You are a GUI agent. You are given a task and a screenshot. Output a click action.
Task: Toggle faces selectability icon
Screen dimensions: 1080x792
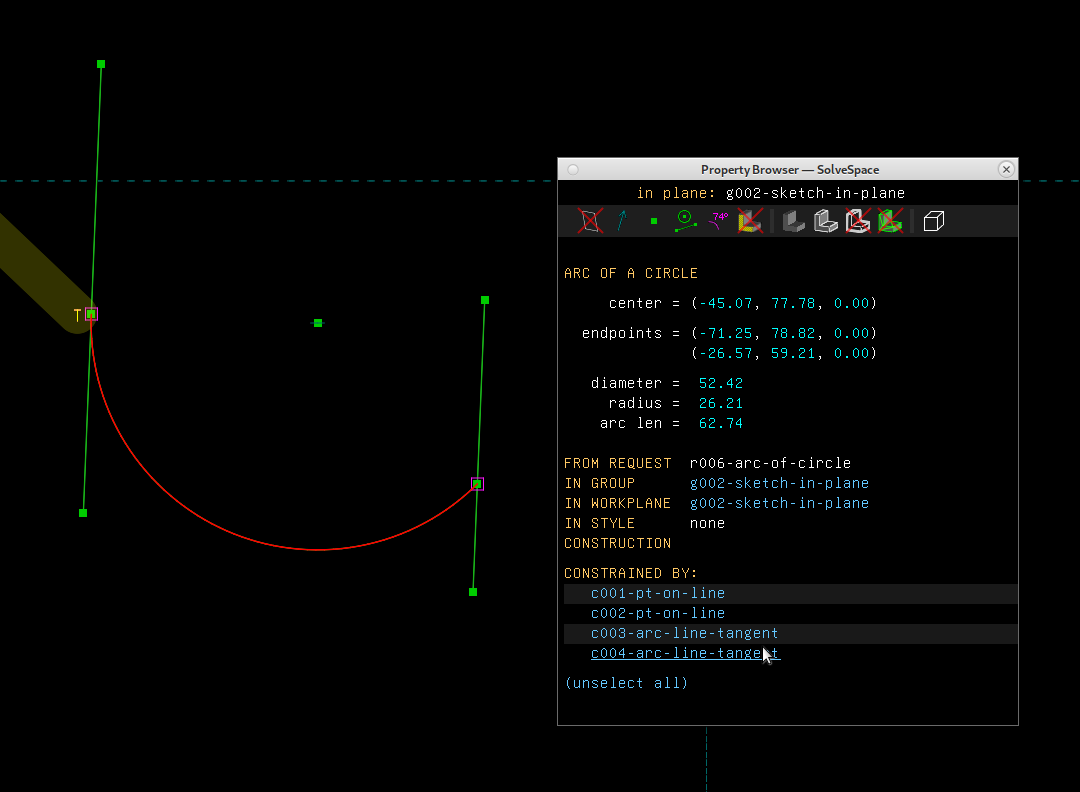pyautogui.click(x=750, y=221)
